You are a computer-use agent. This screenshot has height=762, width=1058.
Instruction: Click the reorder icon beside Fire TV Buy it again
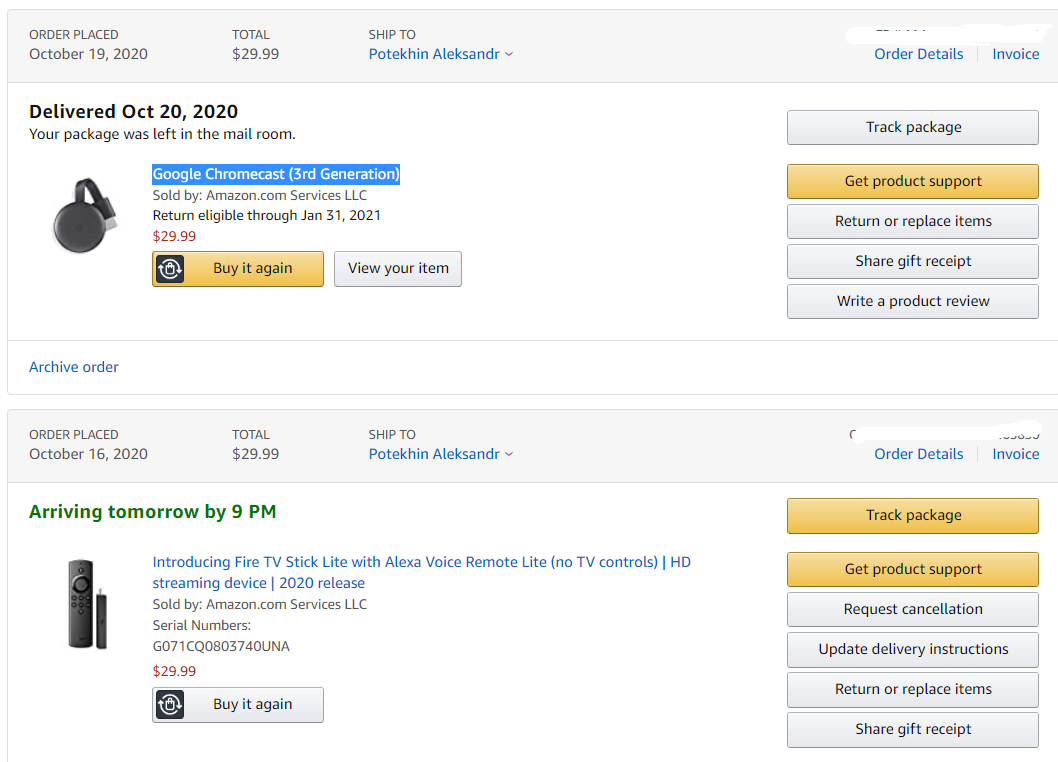(x=170, y=705)
